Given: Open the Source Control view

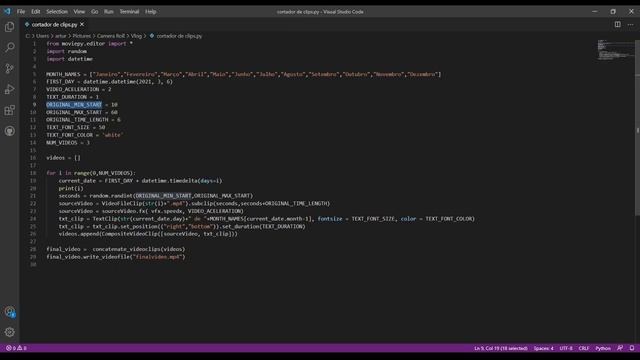Looking at the screenshot, I should click(x=9, y=68).
